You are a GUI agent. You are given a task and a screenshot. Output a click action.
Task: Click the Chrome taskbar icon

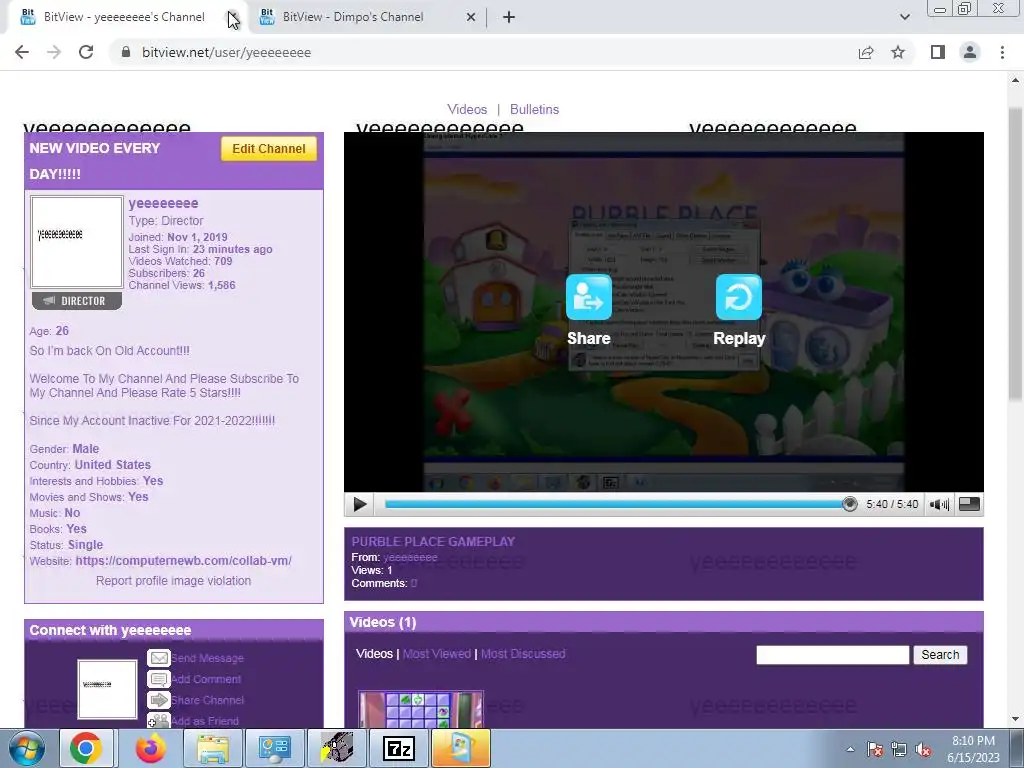(86, 748)
